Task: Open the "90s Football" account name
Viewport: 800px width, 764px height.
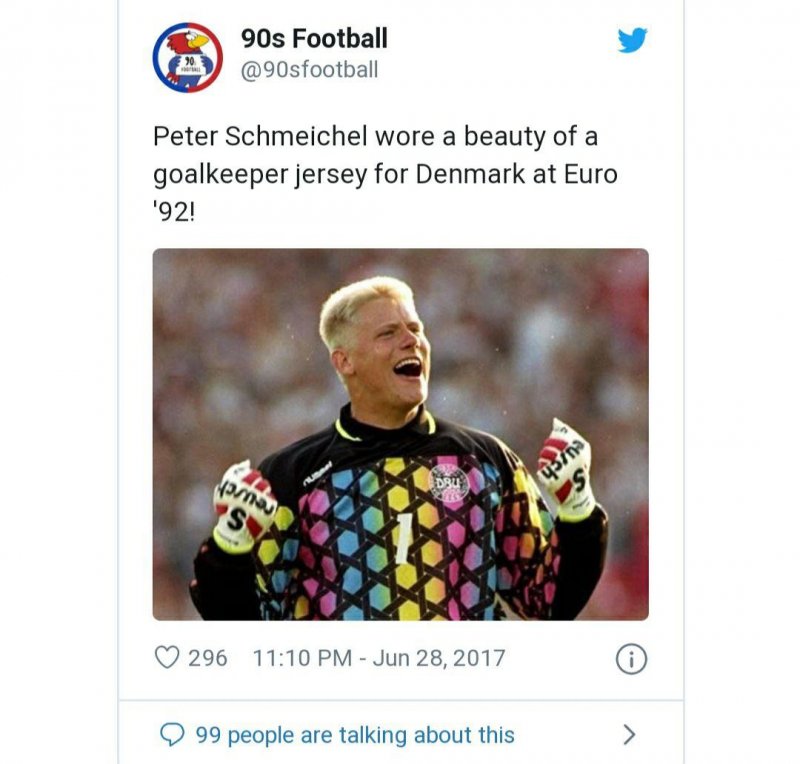Action: point(314,39)
